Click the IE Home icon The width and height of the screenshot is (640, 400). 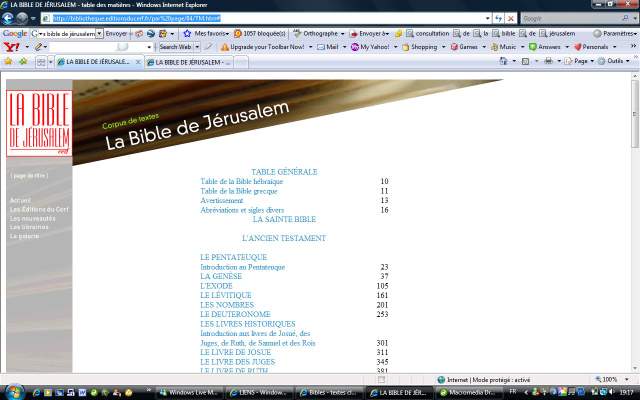pos(504,61)
